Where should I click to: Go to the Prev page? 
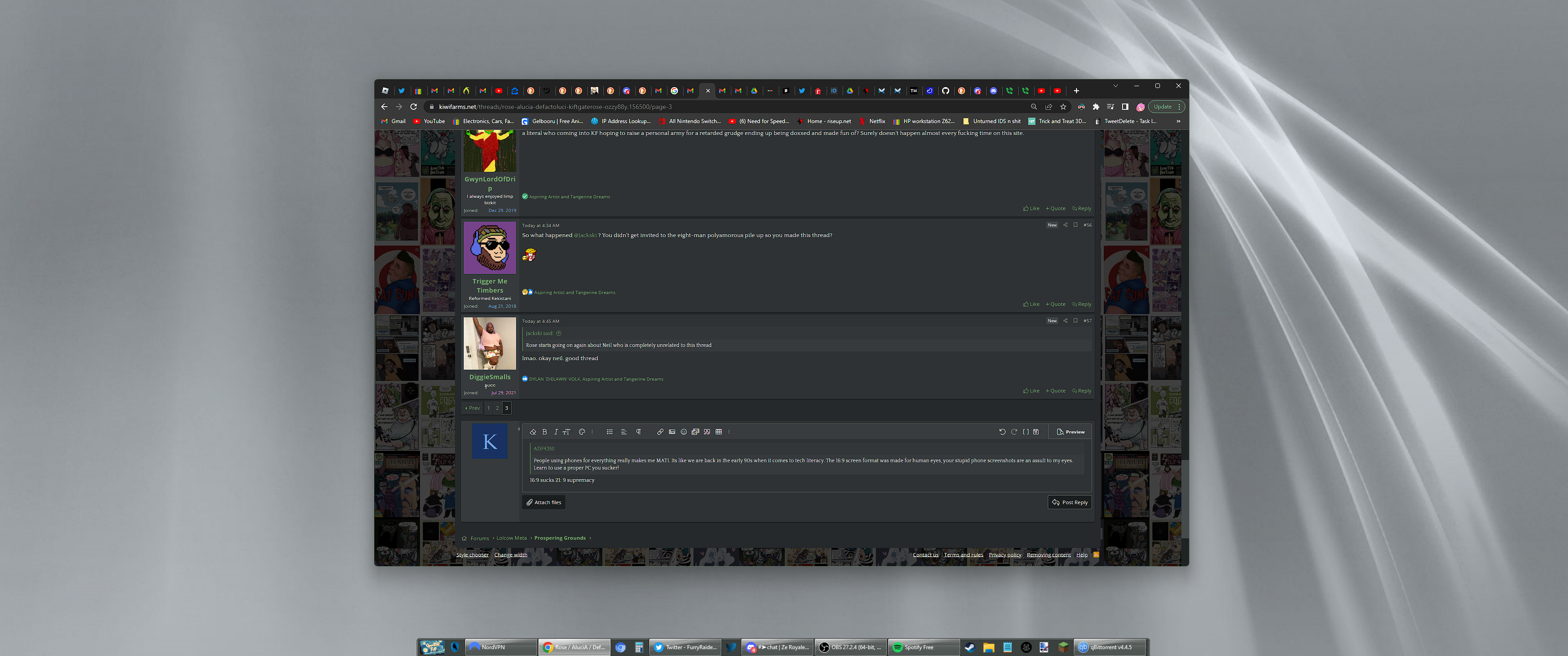coord(472,408)
